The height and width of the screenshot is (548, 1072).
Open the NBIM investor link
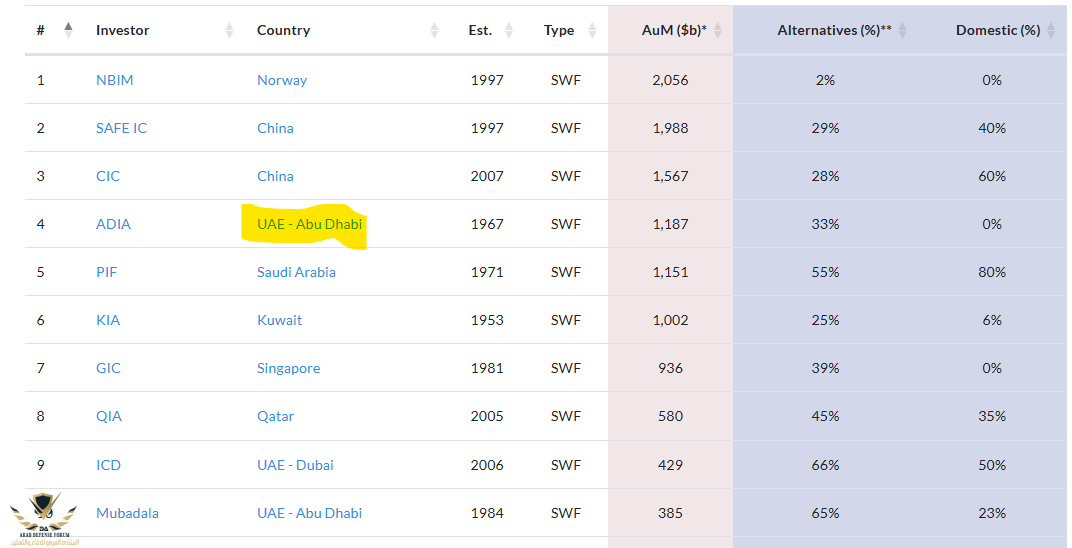114,80
